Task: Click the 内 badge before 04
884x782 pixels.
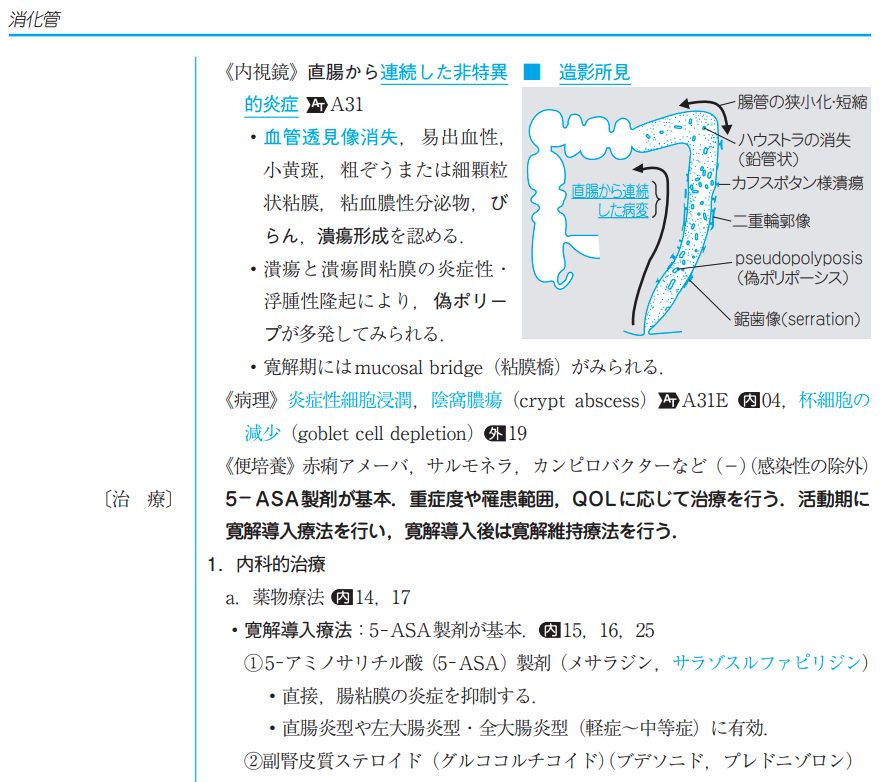Action: pyautogui.click(x=747, y=401)
